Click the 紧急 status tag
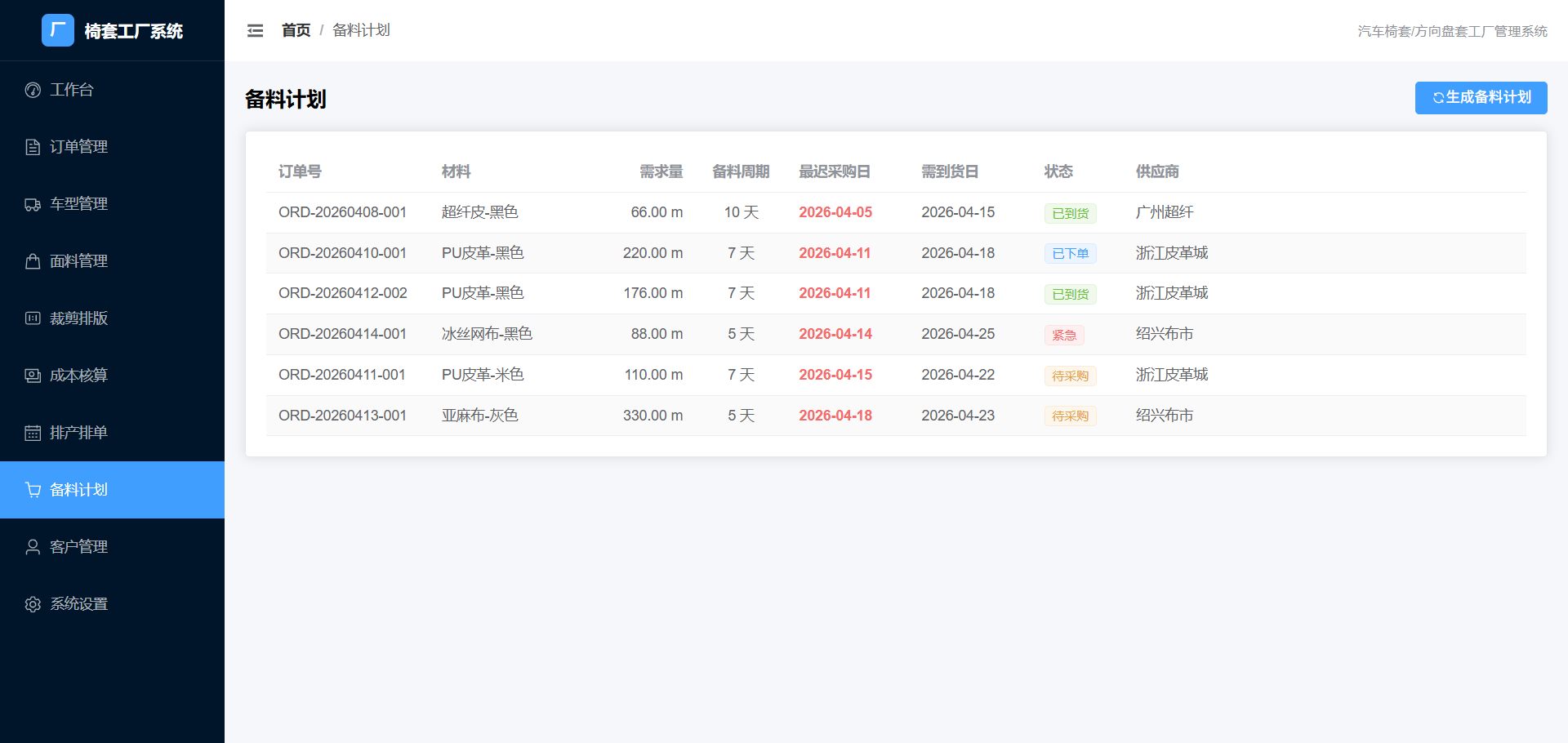This screenshot has height=743, width=1568. tap(1064, 335)
